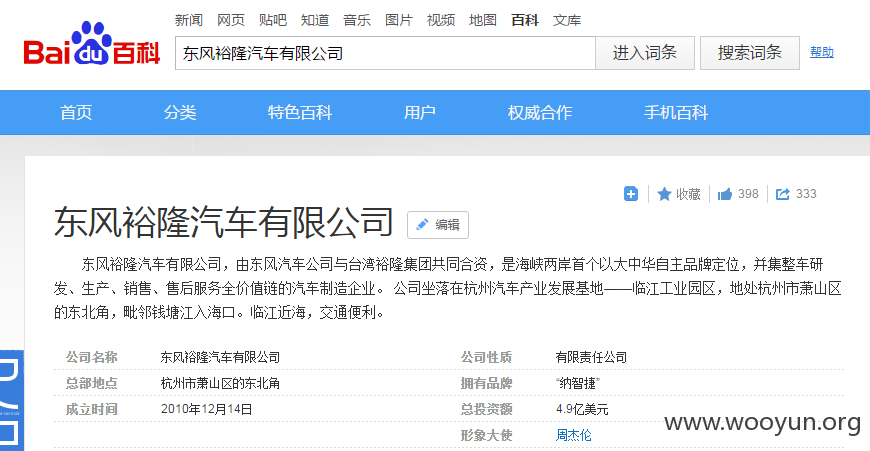The image size is (870, 451).
Task: Open the 知道 top link
Action: pos(315,21)
